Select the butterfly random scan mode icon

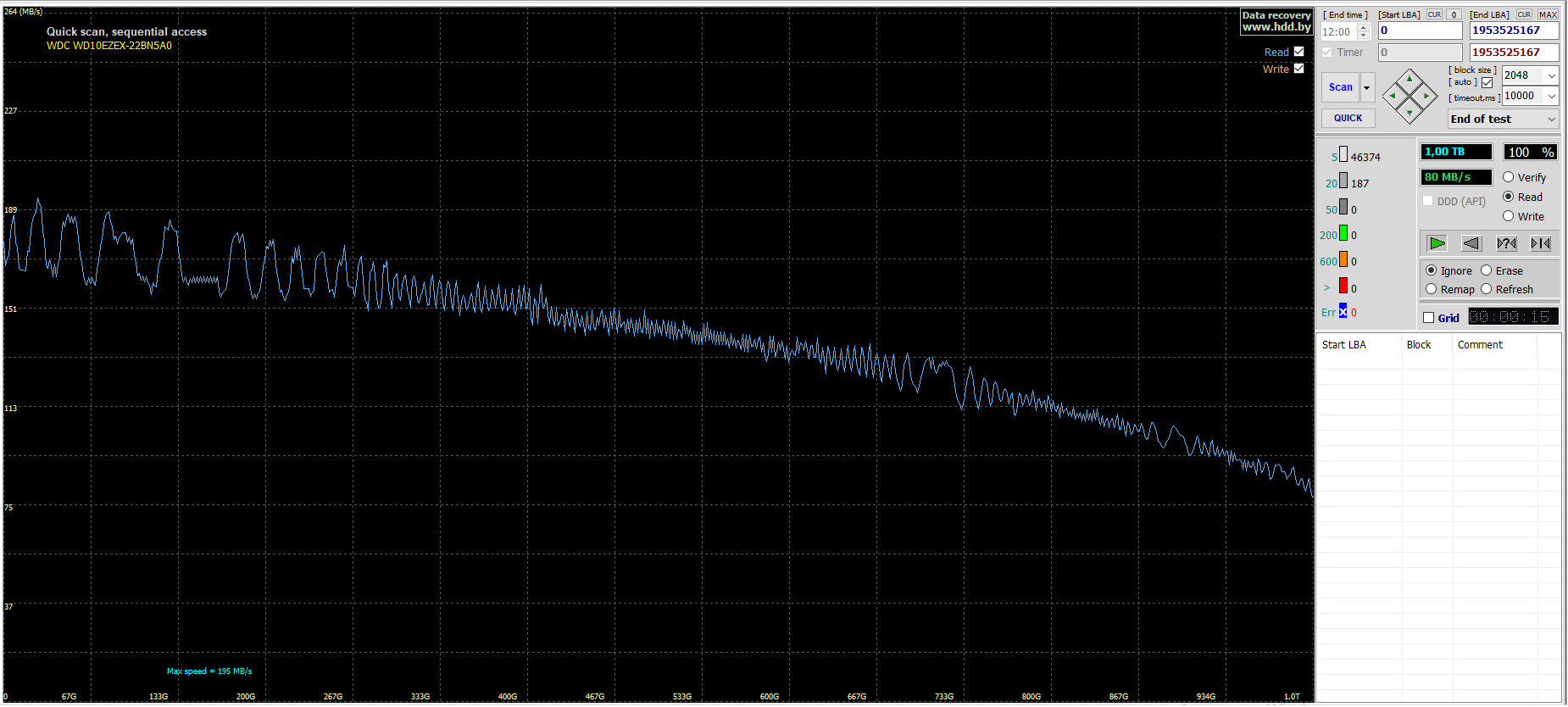(1506, 243)
